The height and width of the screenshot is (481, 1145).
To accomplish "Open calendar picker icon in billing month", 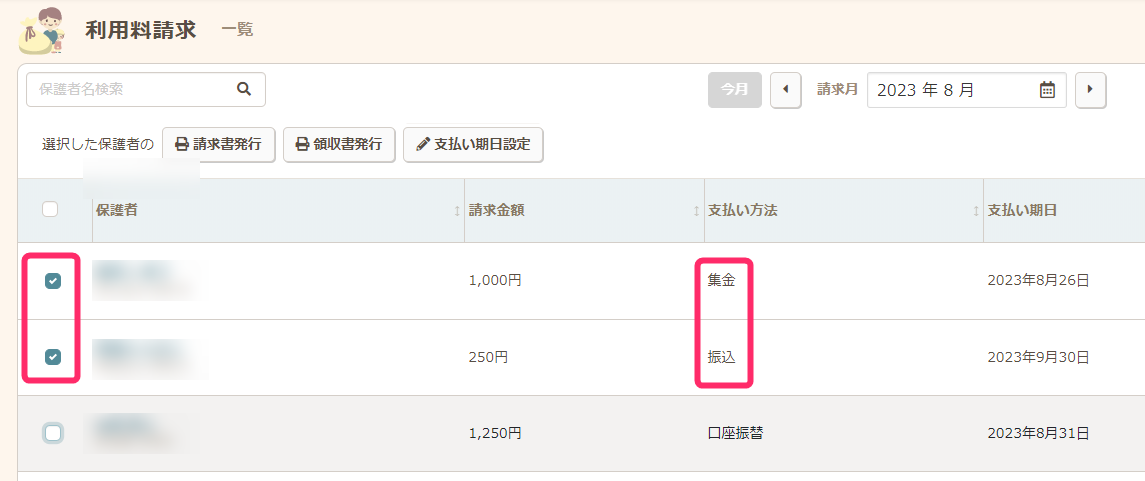I will [x=1047, y=90].
